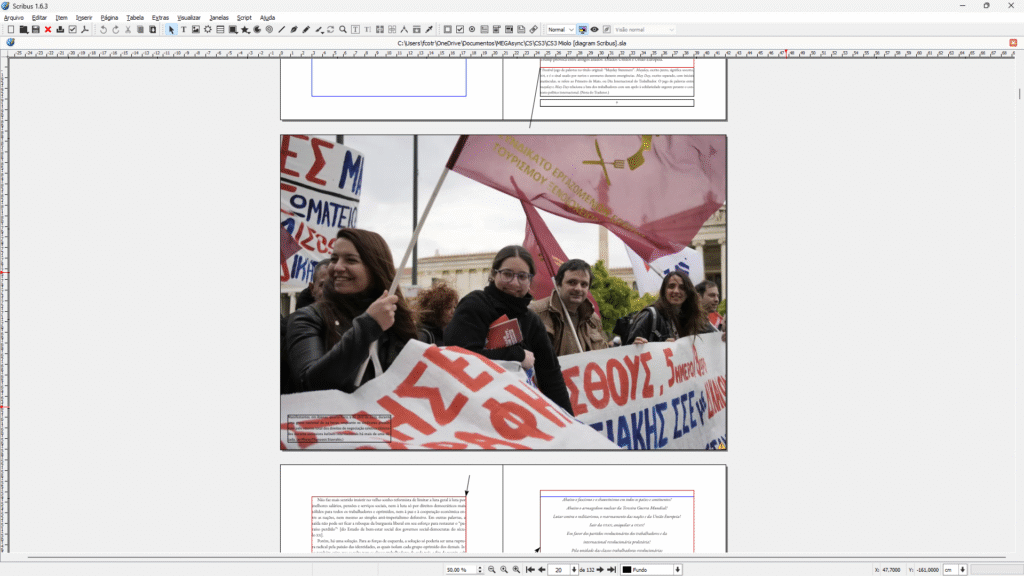The height and width of the screenshot is (576, 1024).
Task: Insert a PDF checkbox field tool
Action: 459,30
